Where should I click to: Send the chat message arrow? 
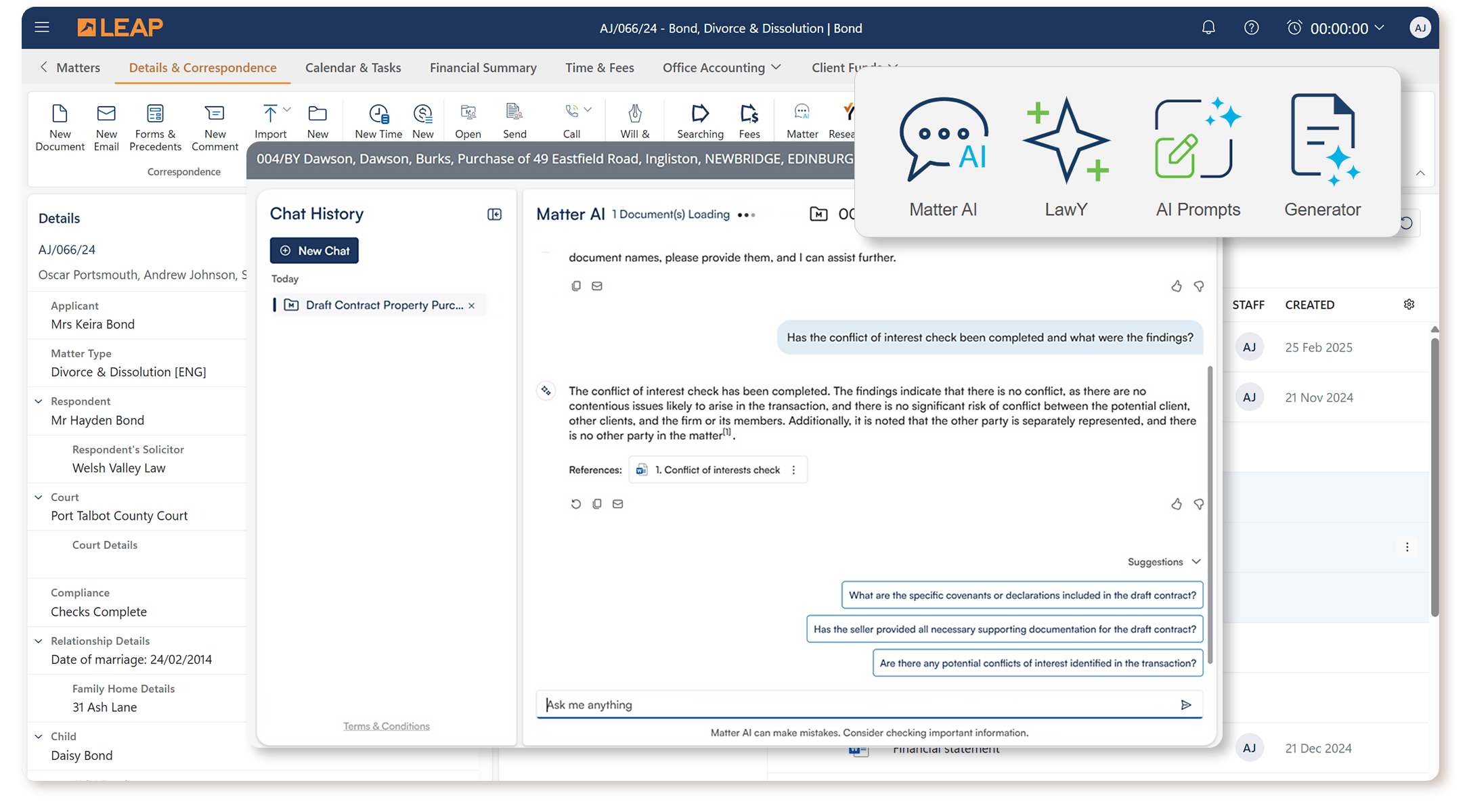(1186, 705)
